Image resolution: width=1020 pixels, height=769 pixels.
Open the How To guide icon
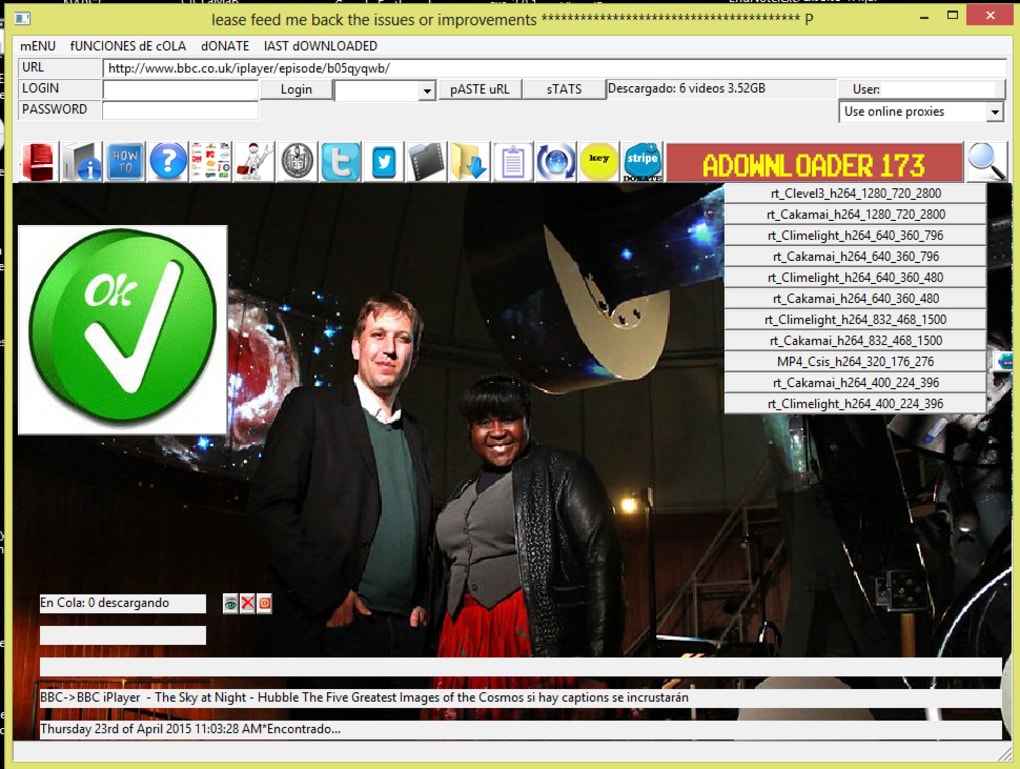point(125,161)
